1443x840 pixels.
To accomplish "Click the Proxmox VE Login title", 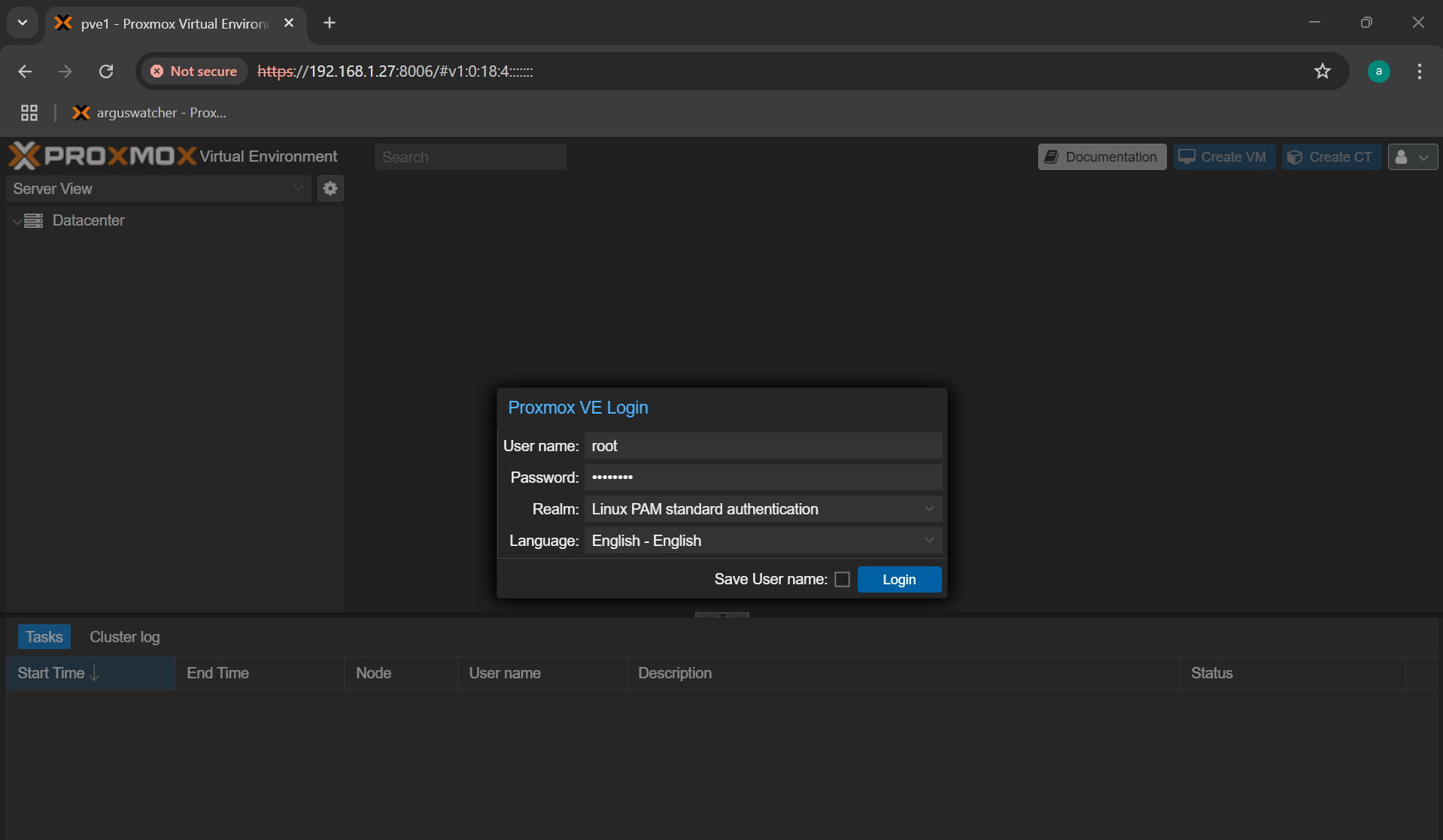I will coord(578,408).
